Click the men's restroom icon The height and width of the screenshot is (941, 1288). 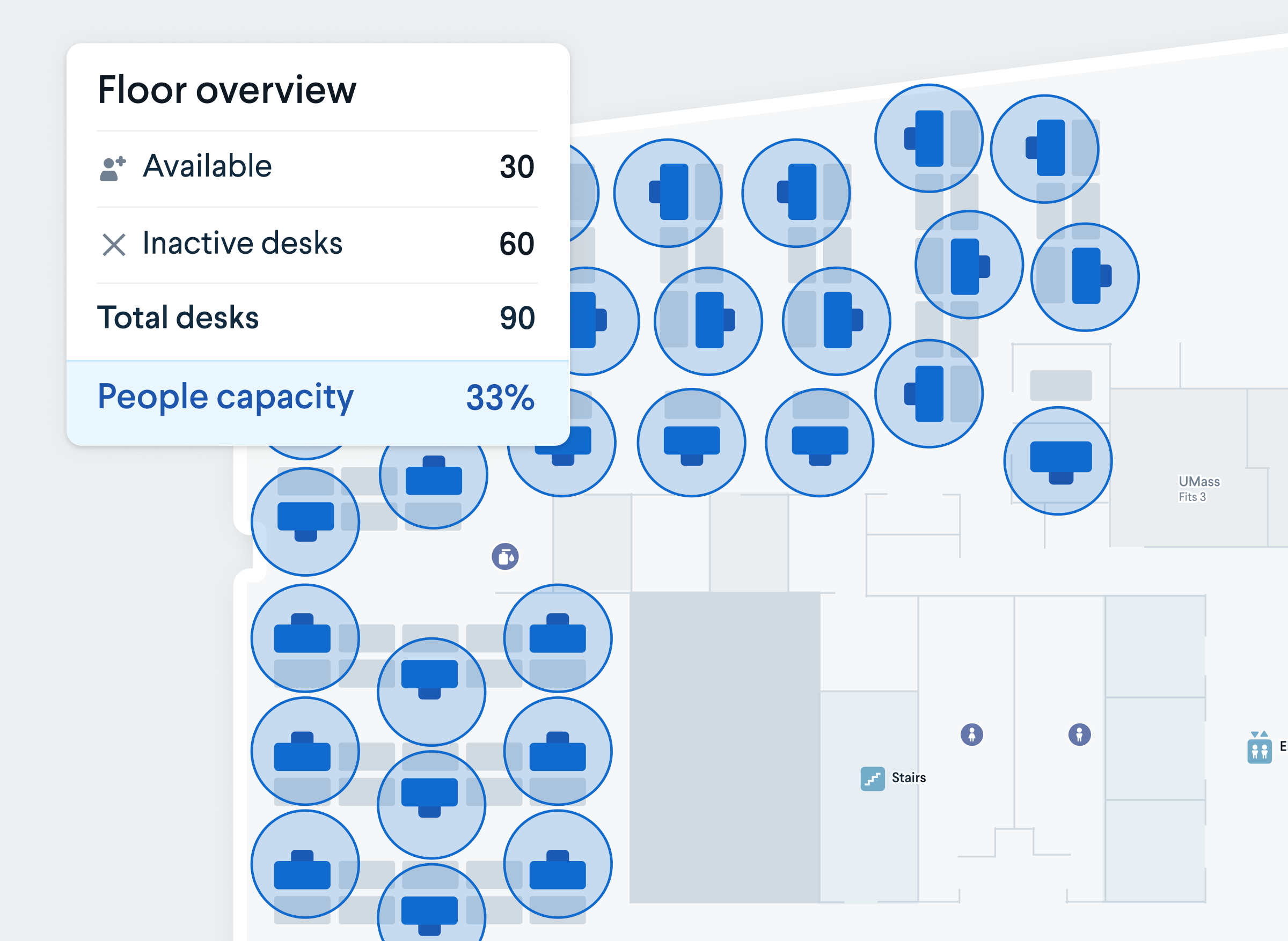(1079, 734)
